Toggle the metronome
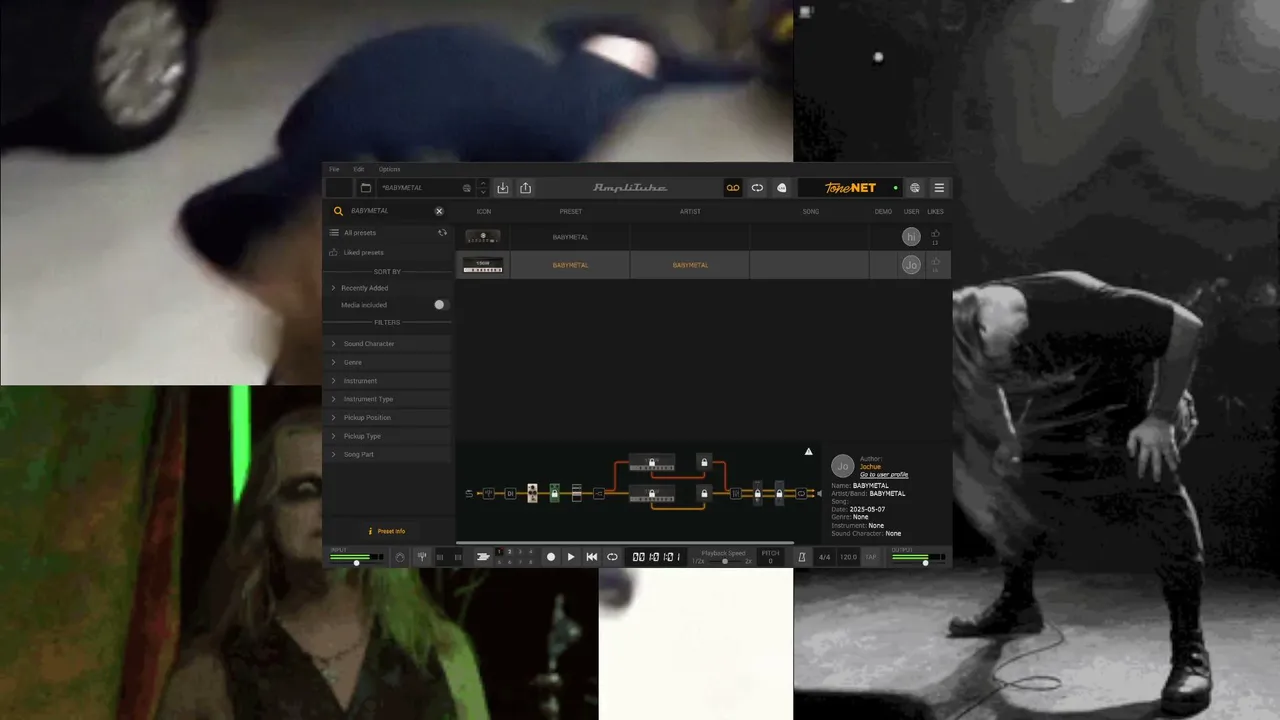The height and width of the screenshot is (720, 1280). pos(801,557)
